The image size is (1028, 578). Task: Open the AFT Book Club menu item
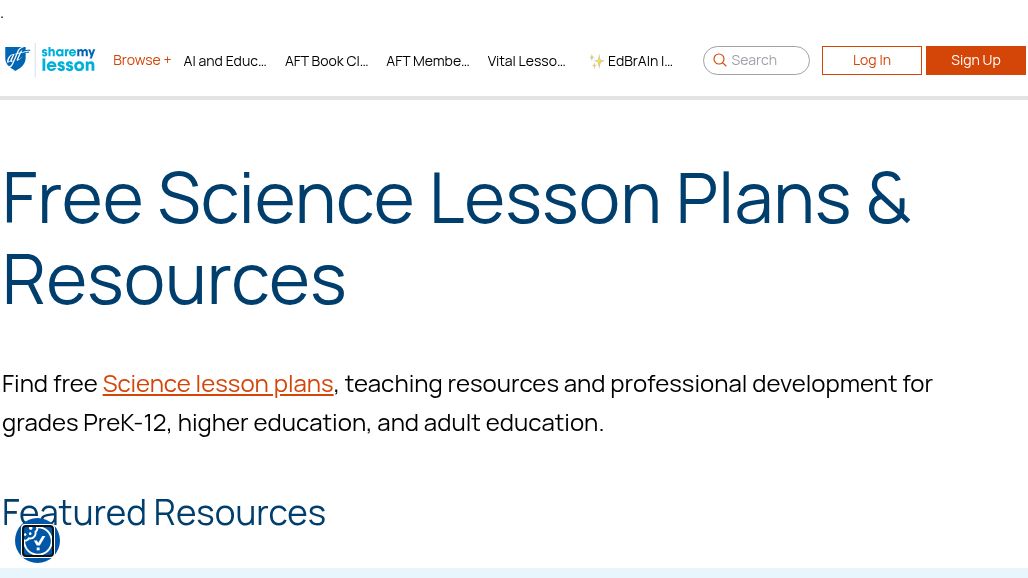coord(326,61)
